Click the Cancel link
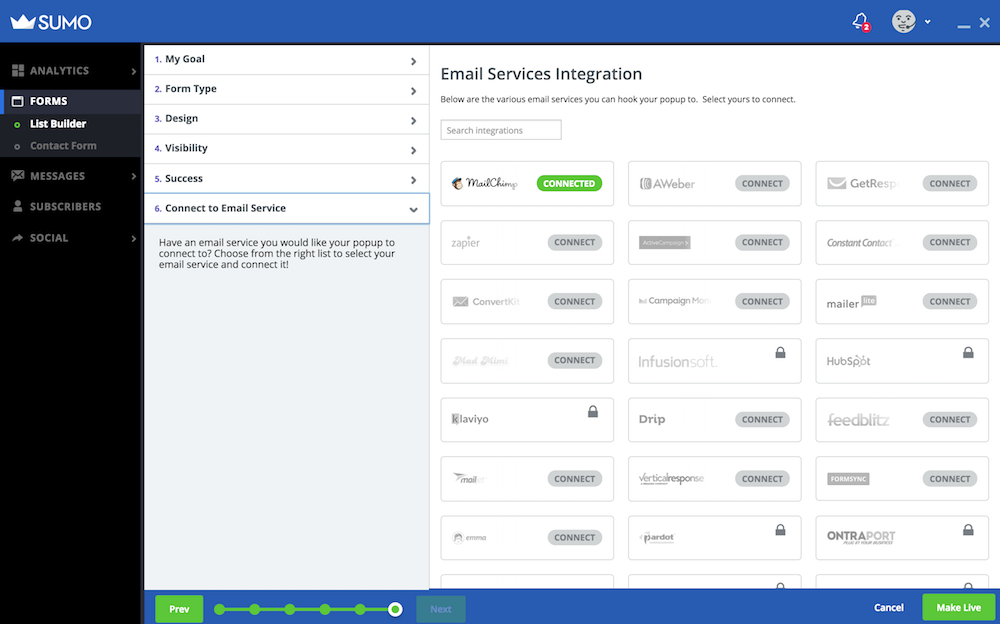 888,607
